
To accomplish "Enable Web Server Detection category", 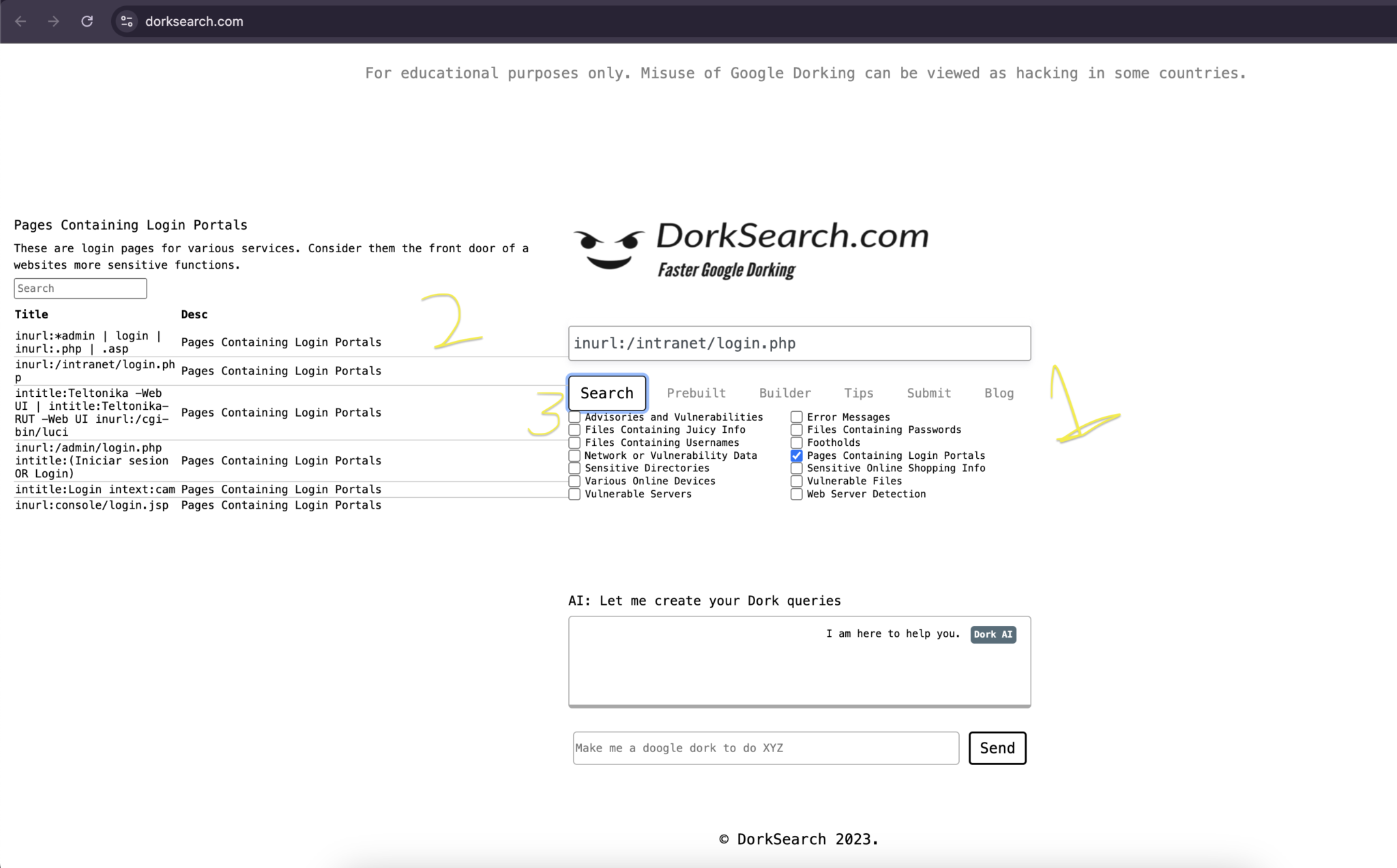I will pyautogui.click(x=796, y=494).
